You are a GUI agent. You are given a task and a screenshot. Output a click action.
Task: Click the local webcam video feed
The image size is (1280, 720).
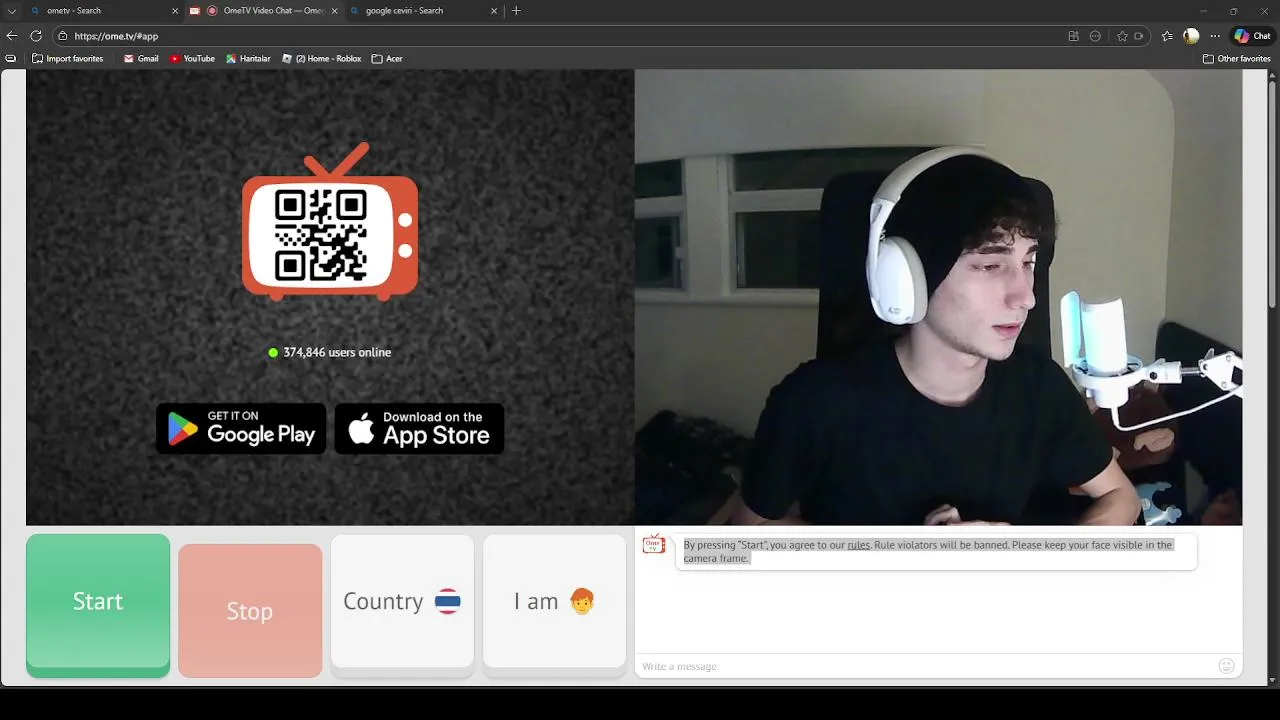click(938, 297)
